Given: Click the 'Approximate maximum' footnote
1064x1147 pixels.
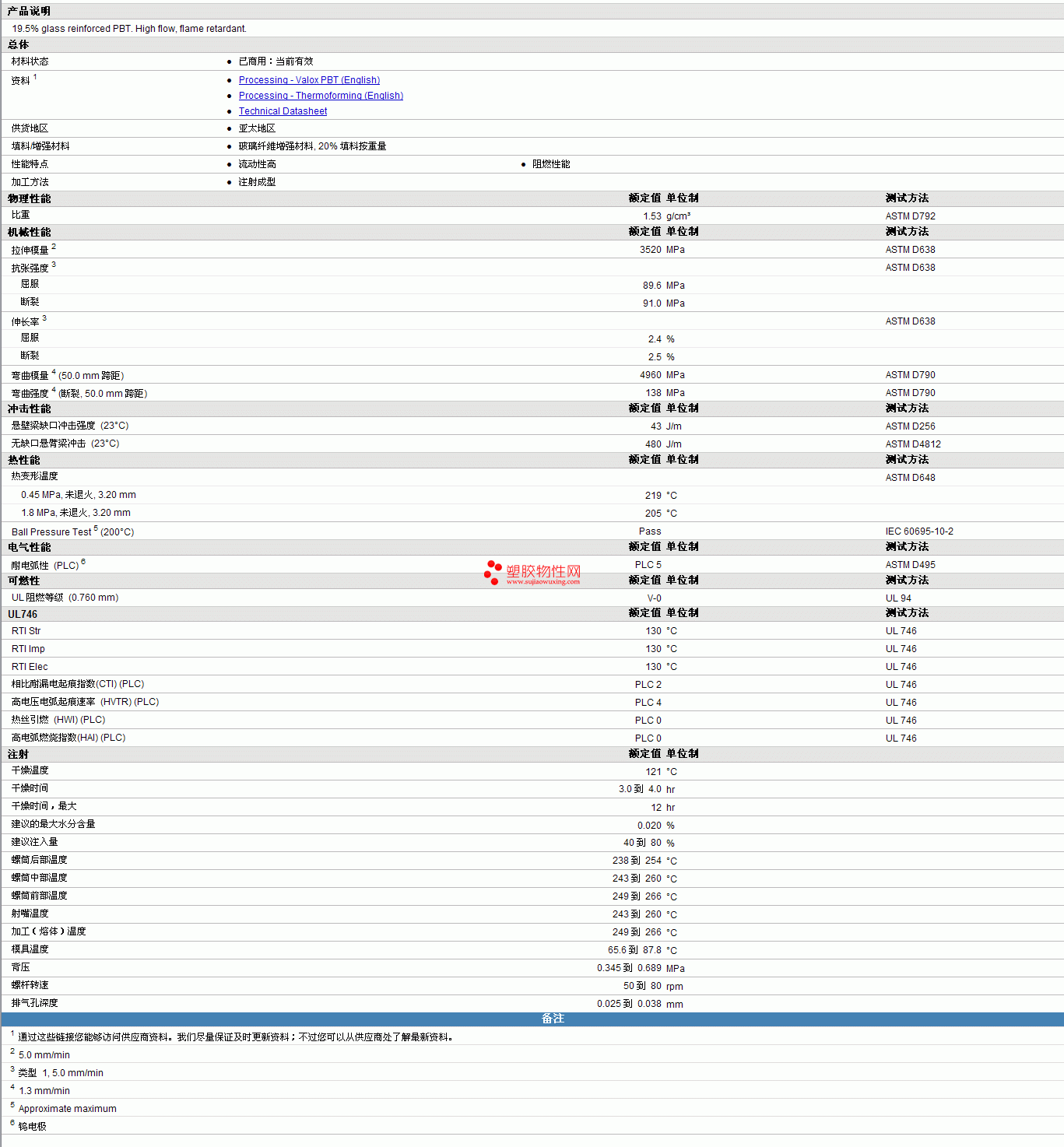Looking at the screenshot, I should (x=68, y=1109).
